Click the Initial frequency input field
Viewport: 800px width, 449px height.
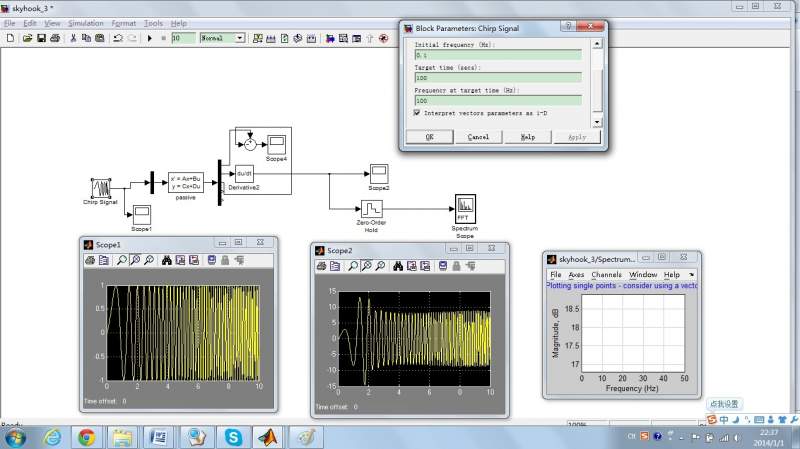coord(498,55)
